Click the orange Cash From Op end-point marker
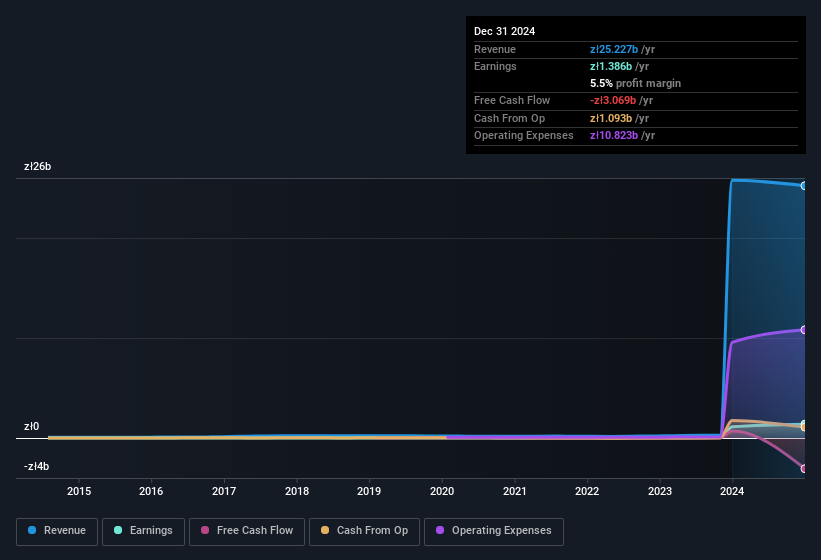The width and height of the screenshot is (821, 560). coord(803,427)
